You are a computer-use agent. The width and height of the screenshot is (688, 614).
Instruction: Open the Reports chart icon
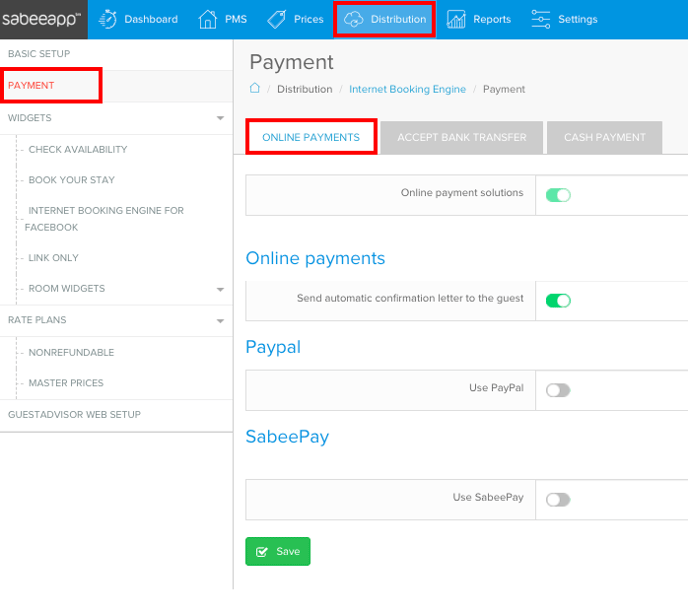[456, 19]
